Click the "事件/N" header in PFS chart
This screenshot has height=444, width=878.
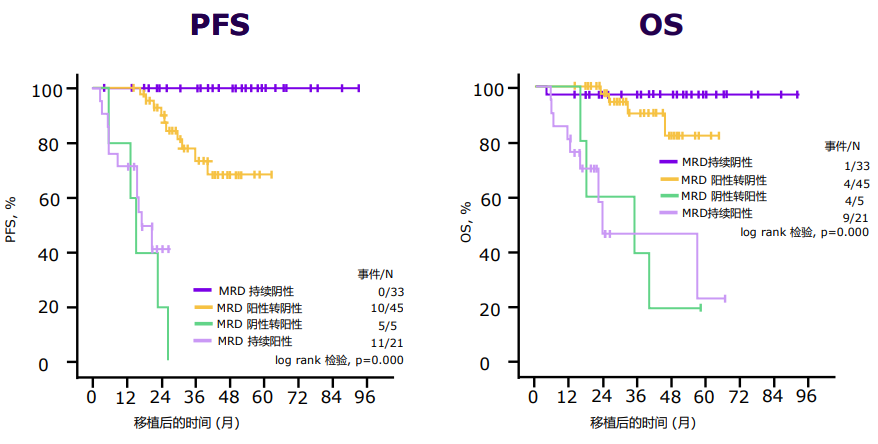tap(376, 274)
